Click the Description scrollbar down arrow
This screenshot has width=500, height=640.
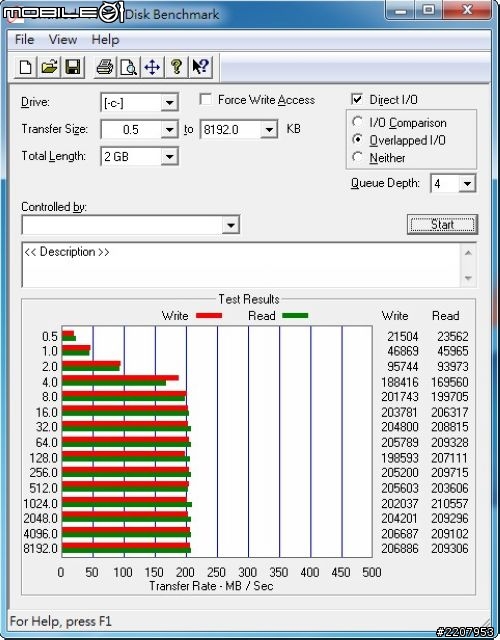(468, 278)
